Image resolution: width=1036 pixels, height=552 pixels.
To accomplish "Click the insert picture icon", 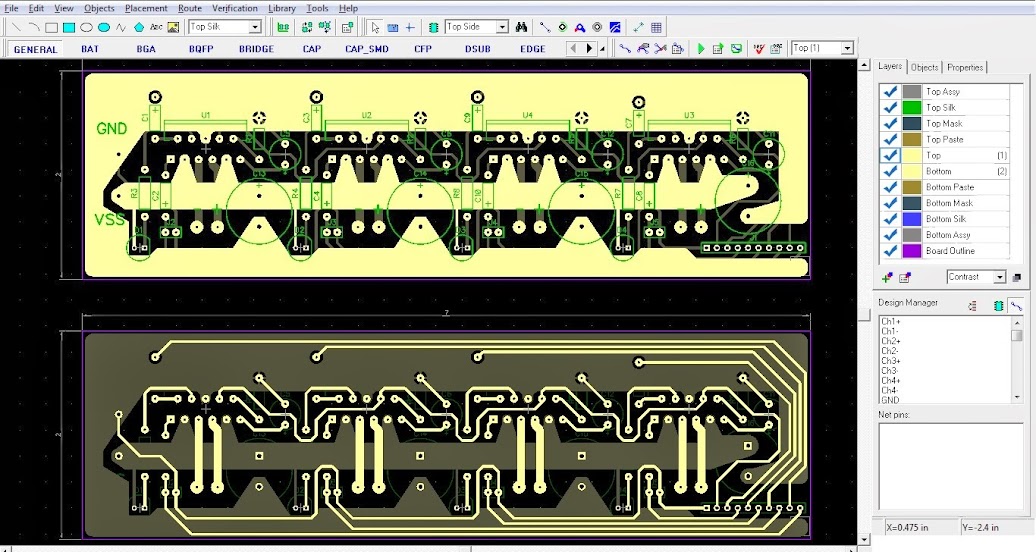I will [x=173, y=27].
